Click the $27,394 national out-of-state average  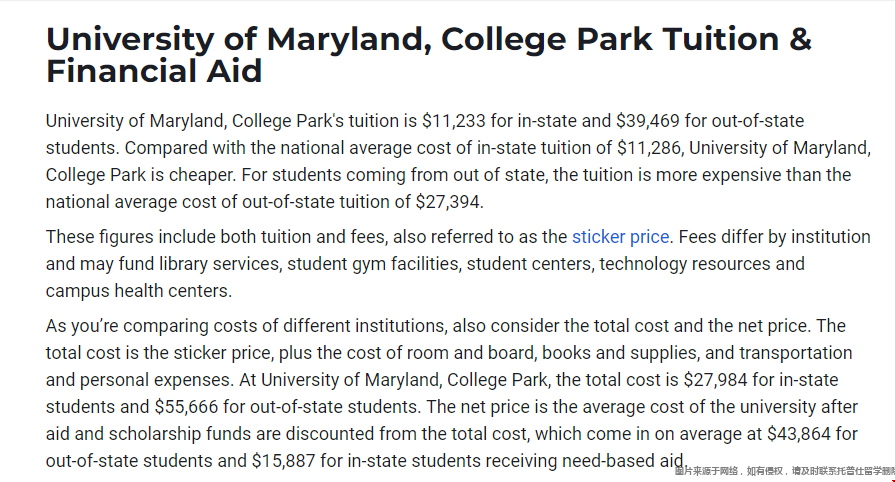(448, 202)
